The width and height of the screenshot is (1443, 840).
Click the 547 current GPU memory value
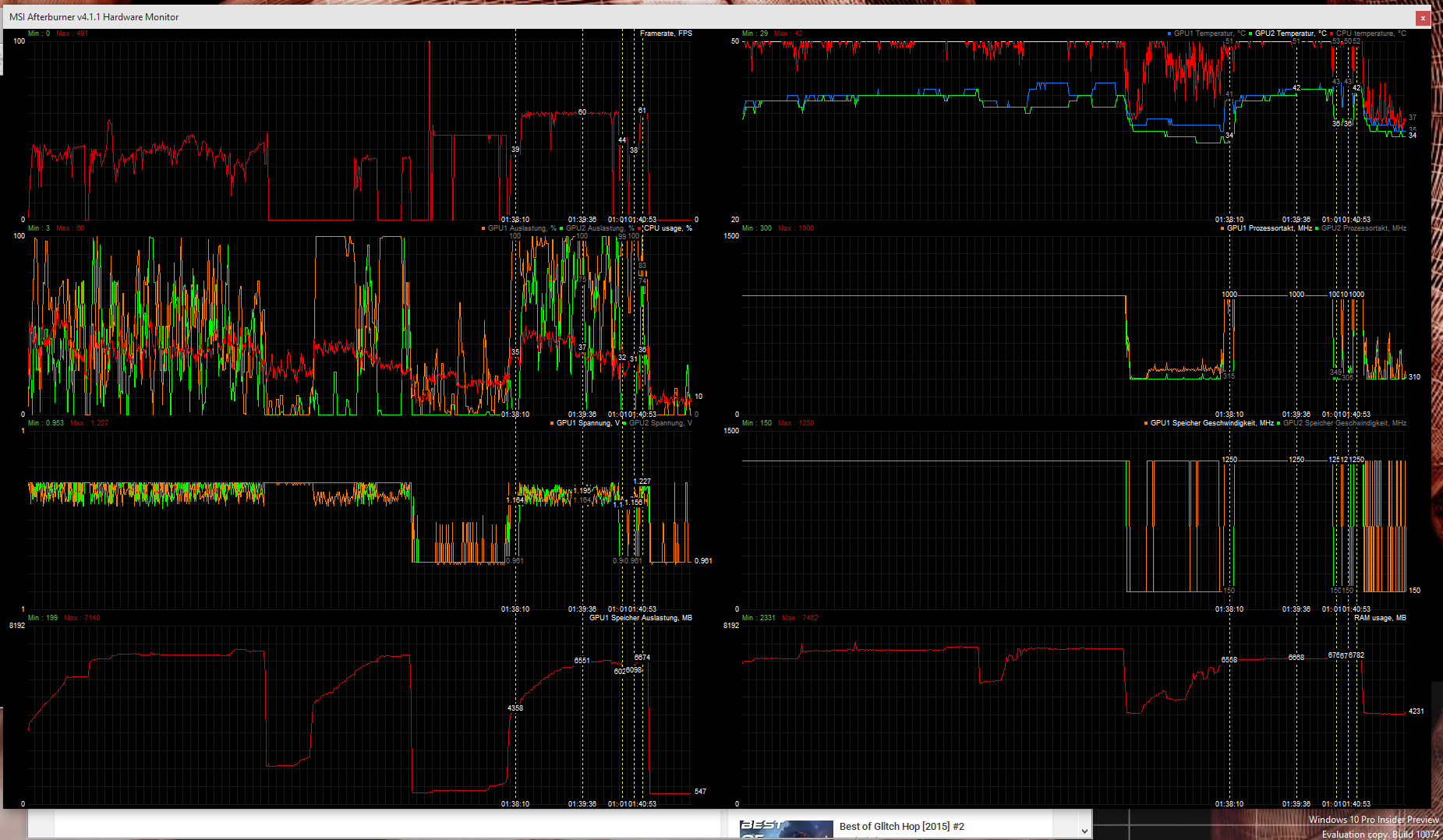700,792
